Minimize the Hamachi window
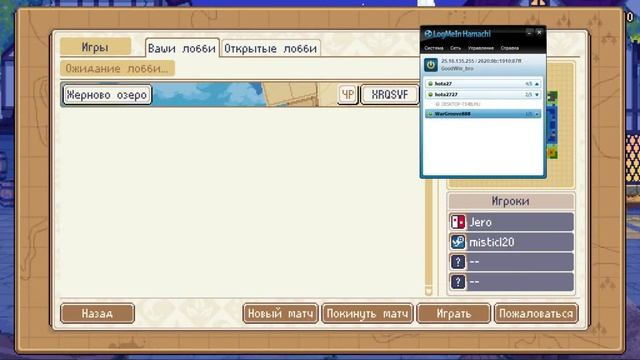This screenshot has height=360, width=640. click(529, 32)
